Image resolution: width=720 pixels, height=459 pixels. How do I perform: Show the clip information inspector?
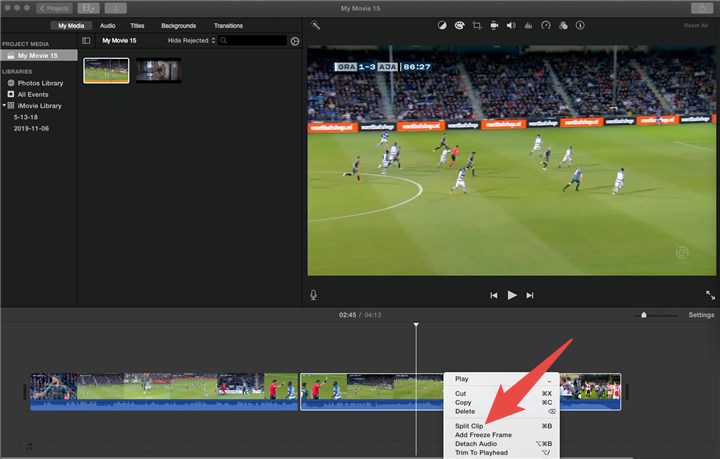click(x=580, y=25)
